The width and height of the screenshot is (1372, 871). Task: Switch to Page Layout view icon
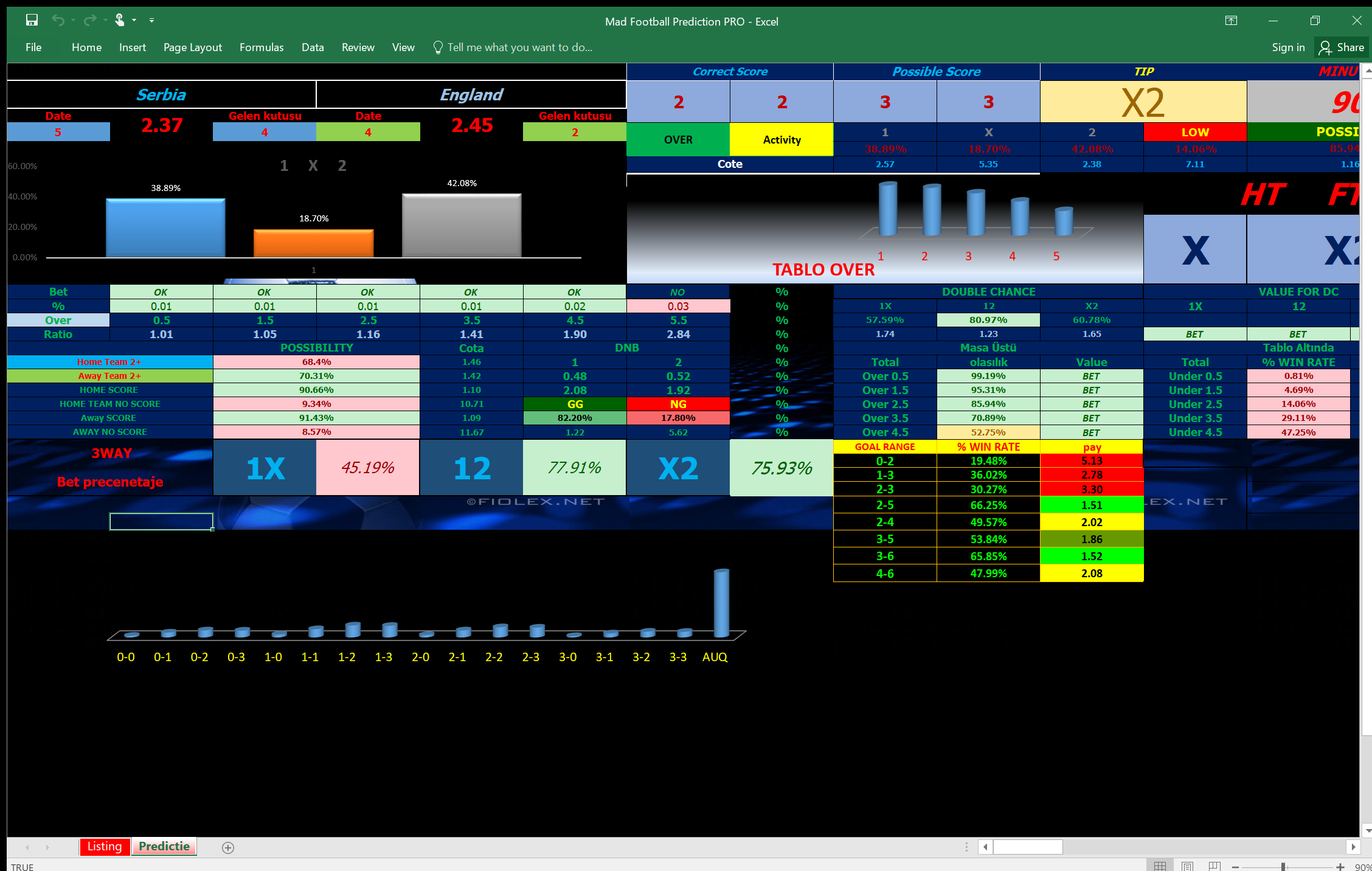[1187, 866]
